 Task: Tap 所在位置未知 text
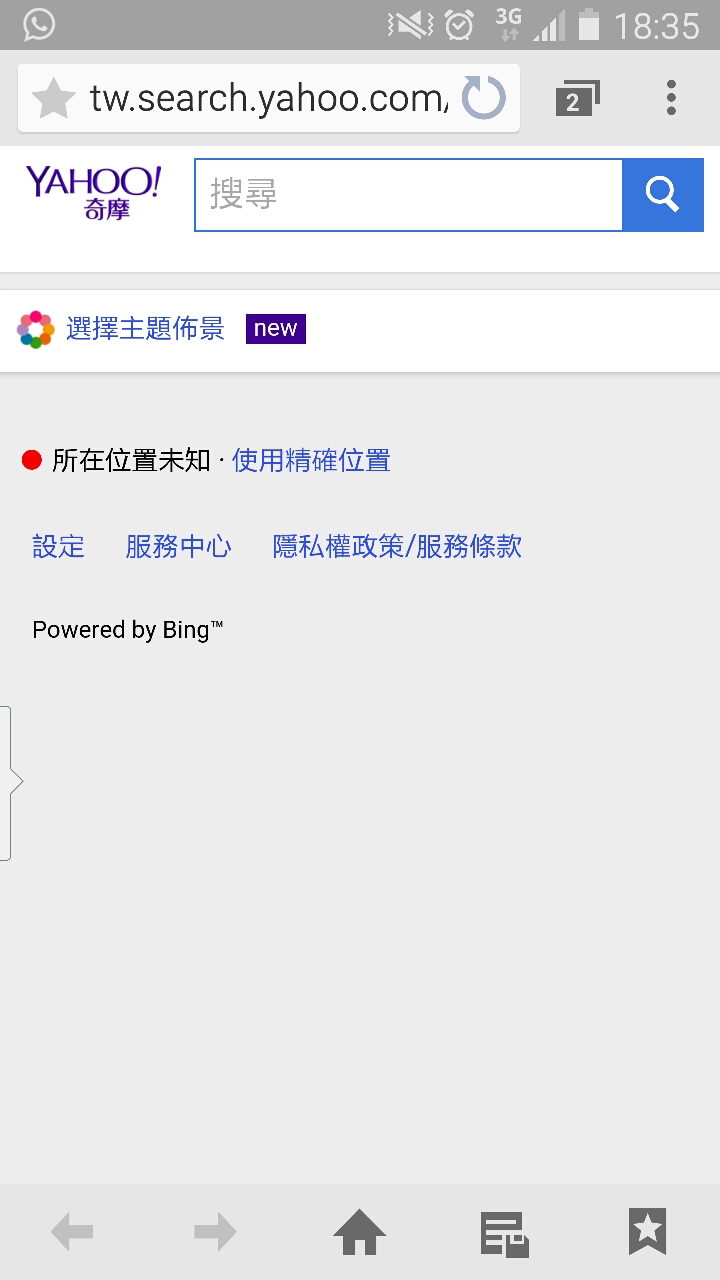[131, 461]
